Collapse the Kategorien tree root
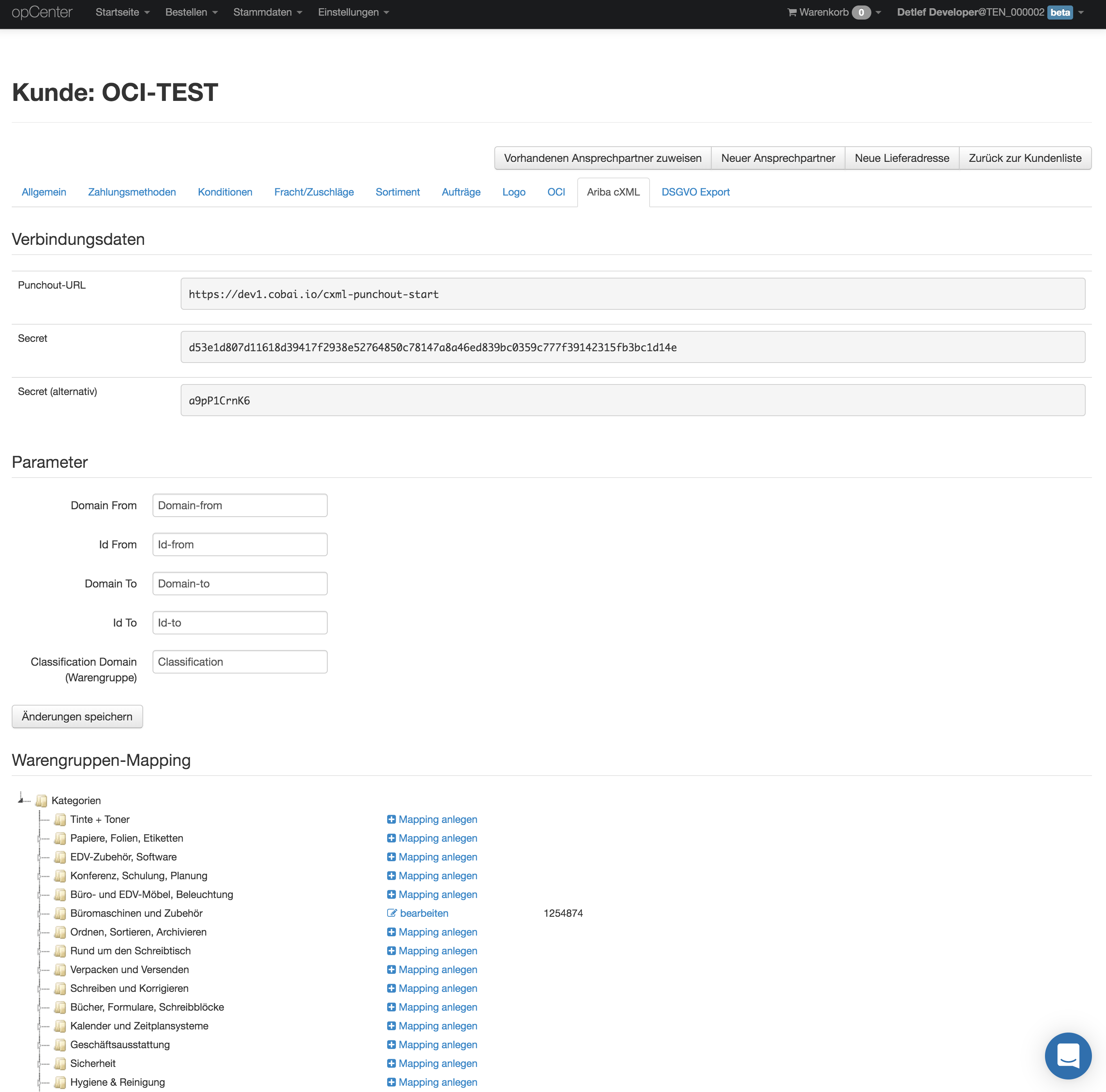 point(21,799)
